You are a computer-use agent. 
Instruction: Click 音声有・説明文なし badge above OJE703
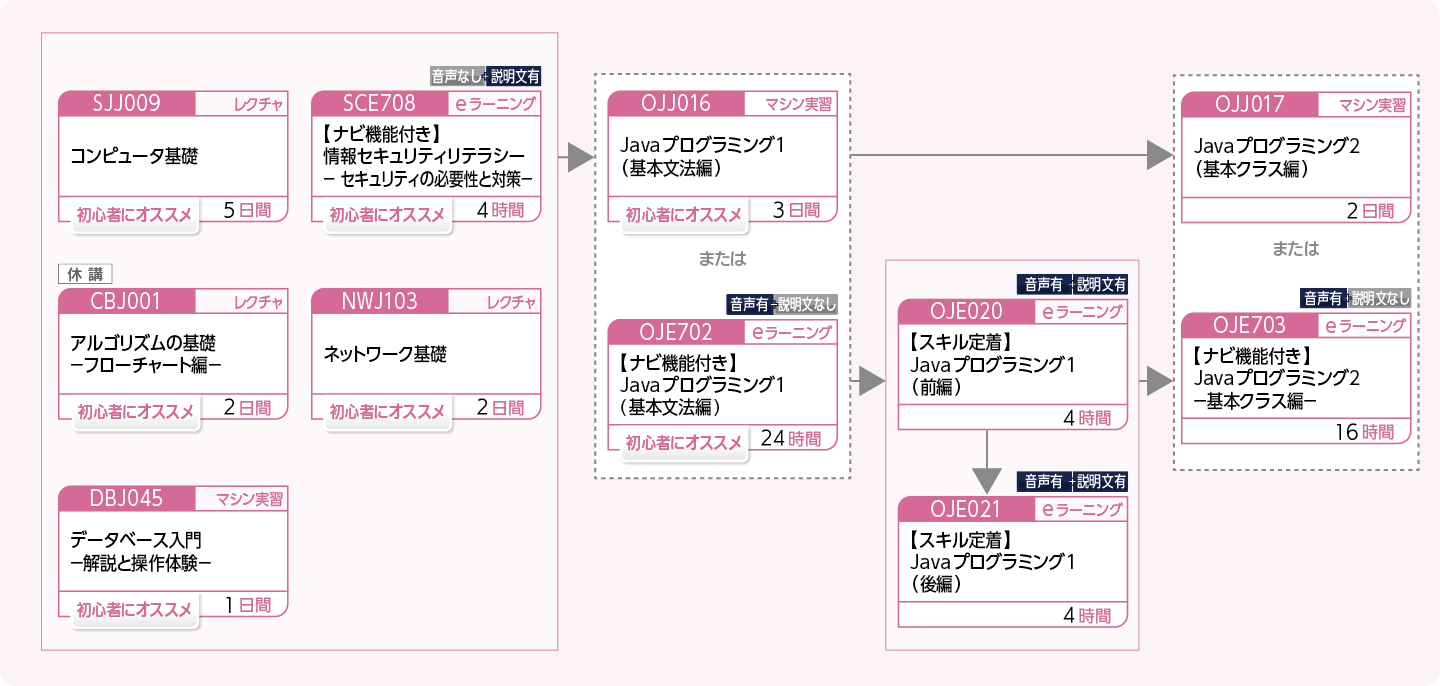(1355, 298)
